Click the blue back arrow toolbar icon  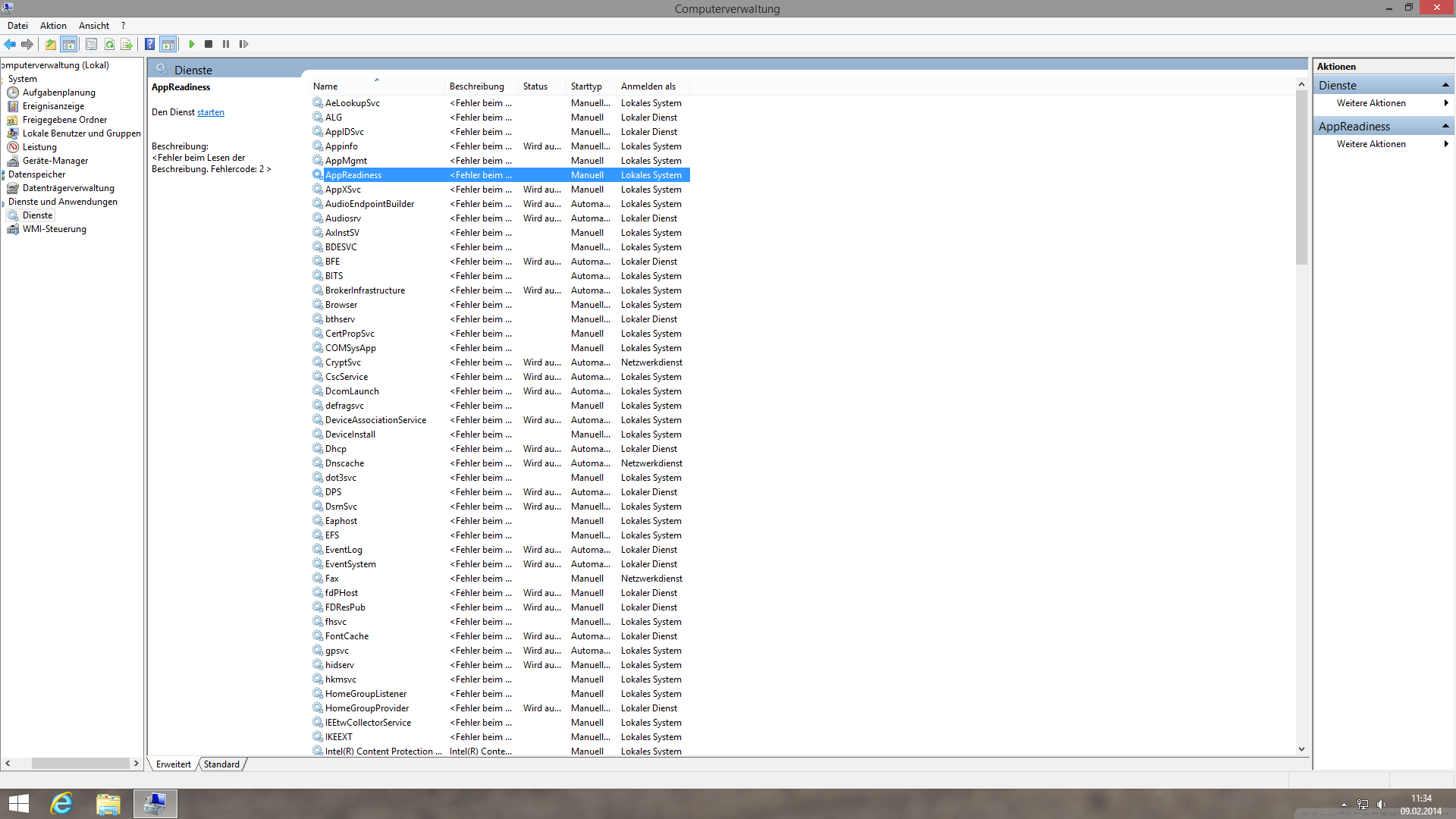pos(10,44)
